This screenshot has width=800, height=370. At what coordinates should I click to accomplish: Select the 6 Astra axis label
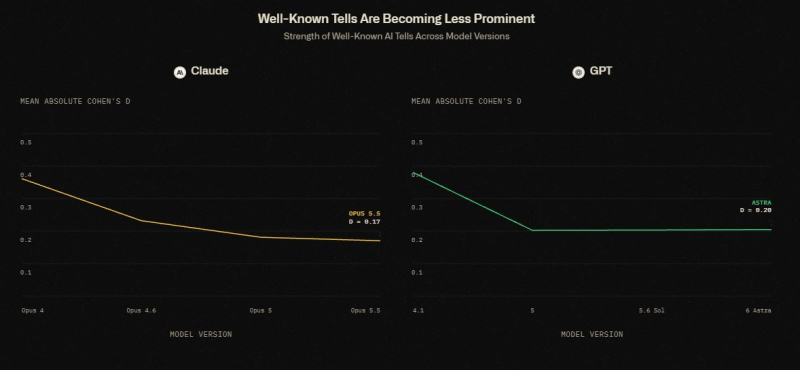758,310
